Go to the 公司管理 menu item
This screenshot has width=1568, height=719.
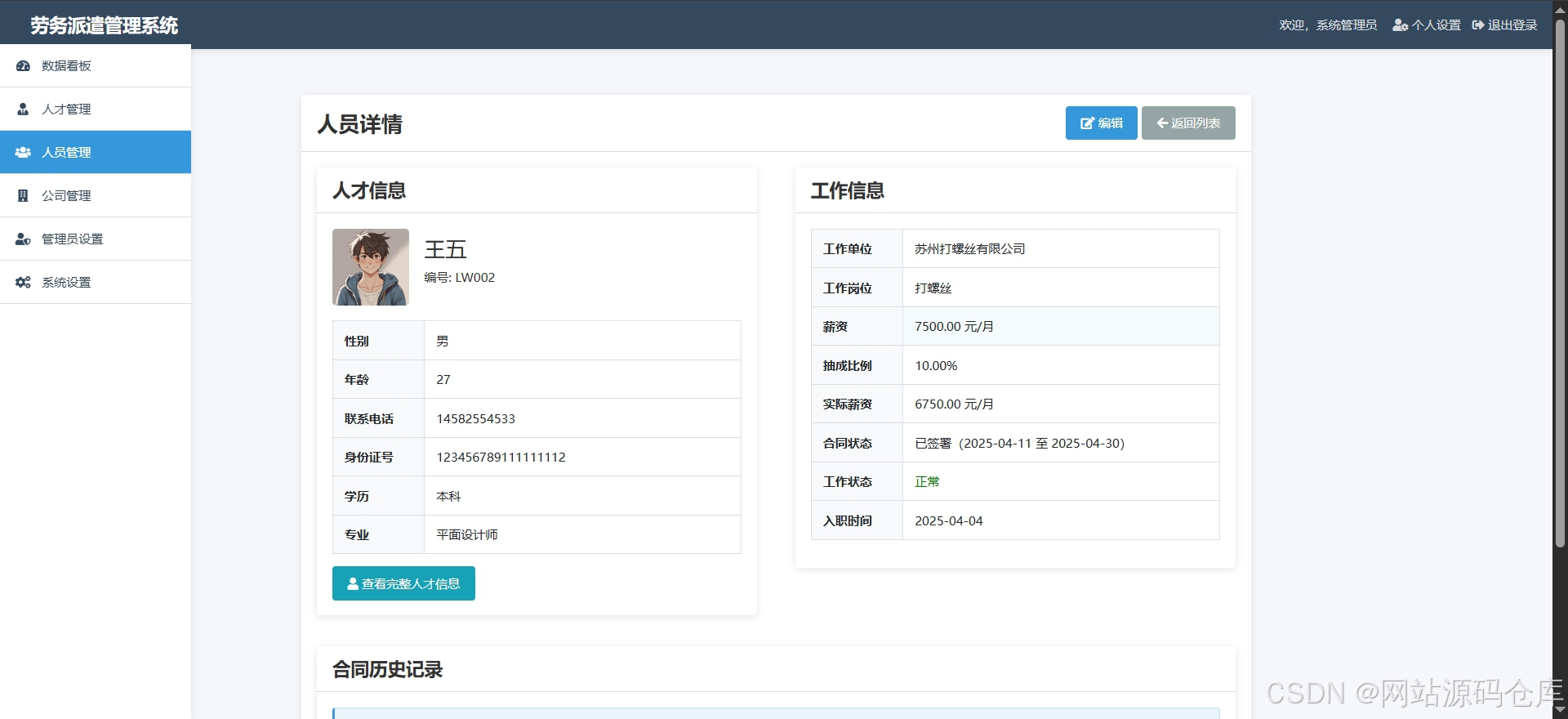pyautogui.click(x=96, y=195)
